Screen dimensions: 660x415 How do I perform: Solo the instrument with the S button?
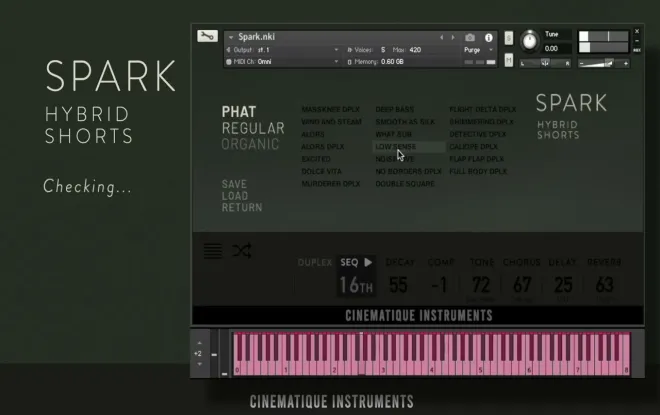508,38
